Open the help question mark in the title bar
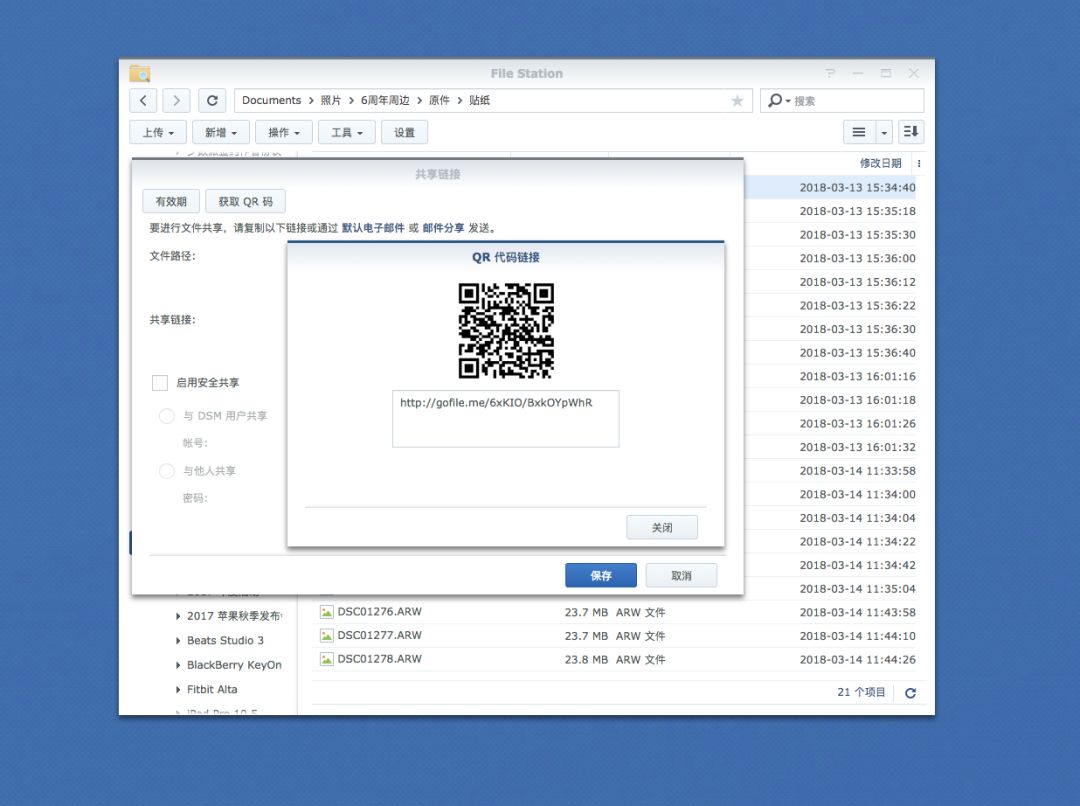The height and width of the screenshot is (806, 1080). (831, 73)
